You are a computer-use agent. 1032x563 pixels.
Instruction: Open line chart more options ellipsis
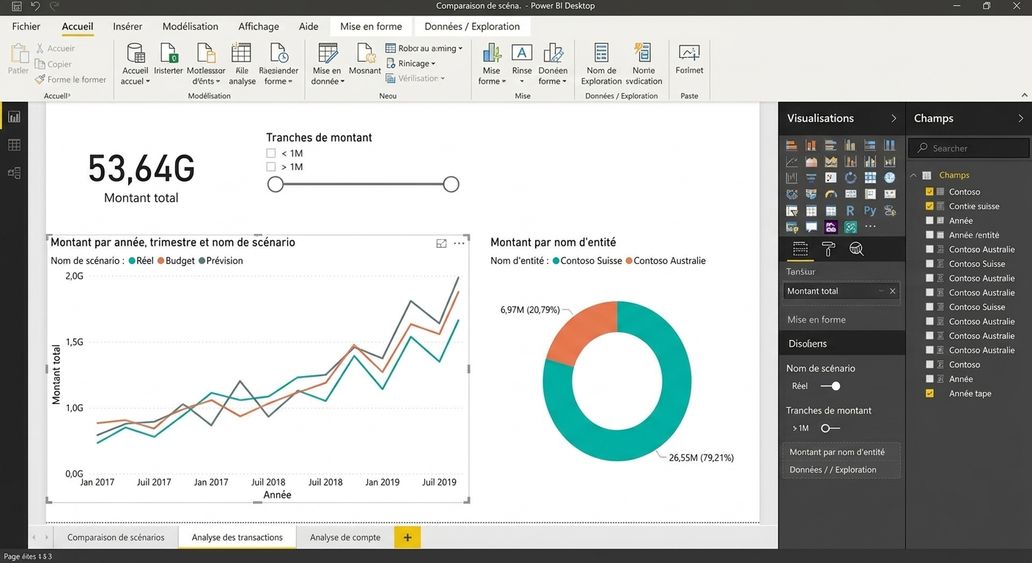459,244
